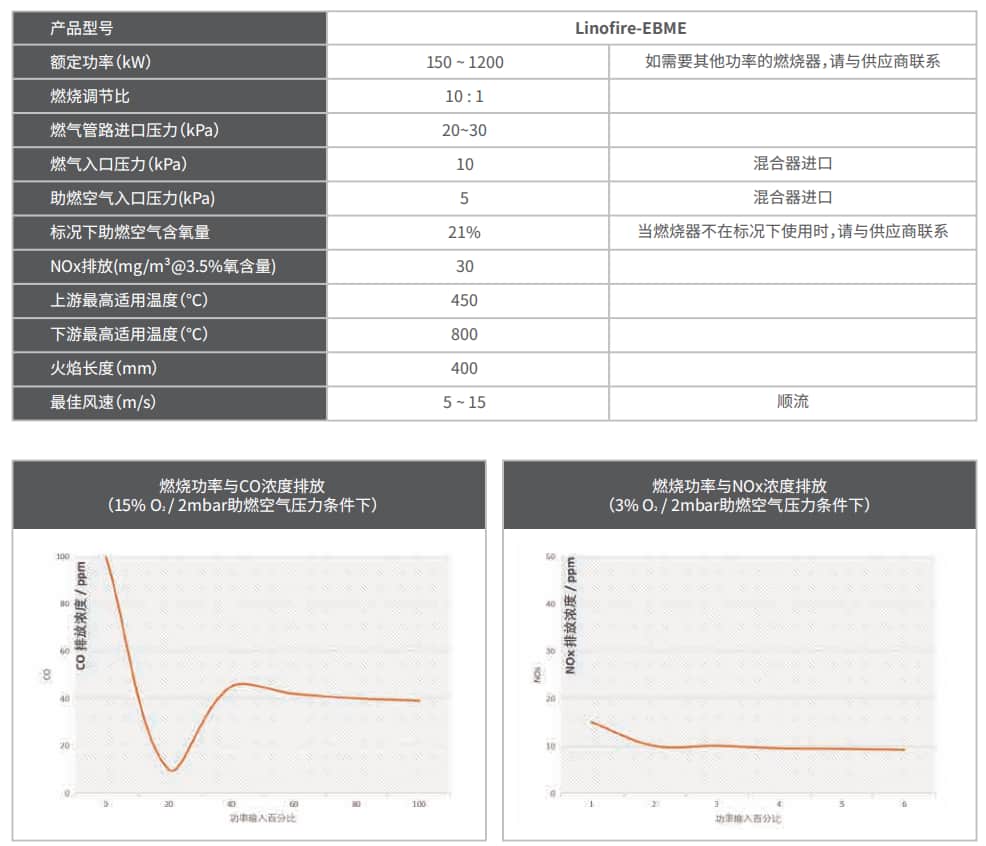
Task: Select the 21% oxygen content value
Action: (x=464, y=232)
